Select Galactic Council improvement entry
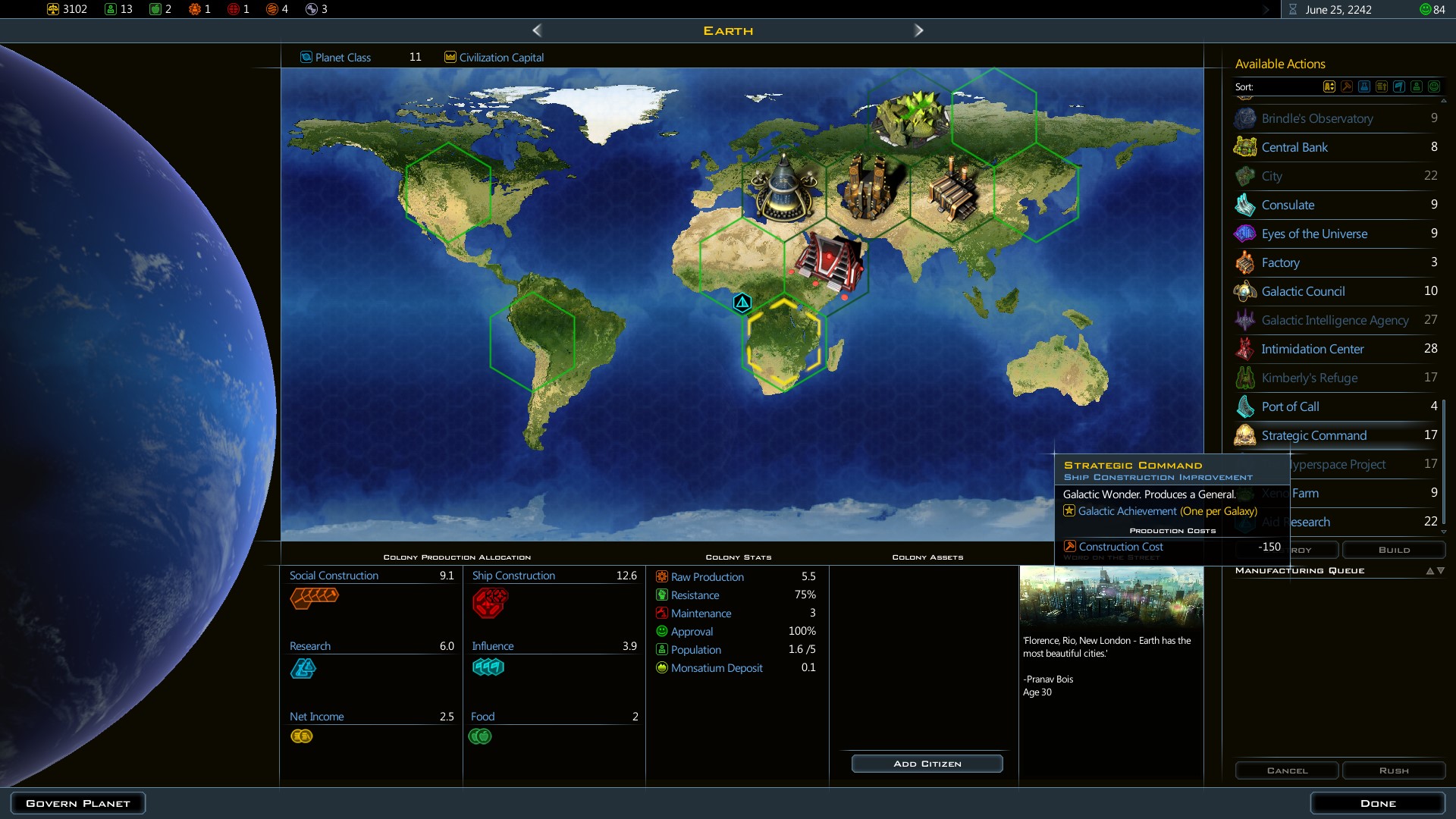Image resolution: width=1456 pixels, height=819 pixels. pyautogui.click(x=1303, y=291)
